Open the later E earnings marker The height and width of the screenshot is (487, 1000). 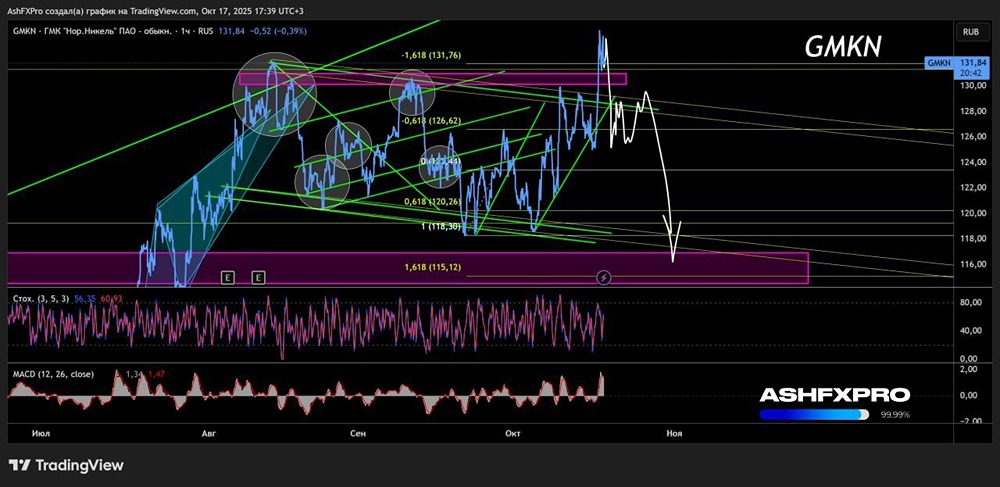[x=258, y=277]
